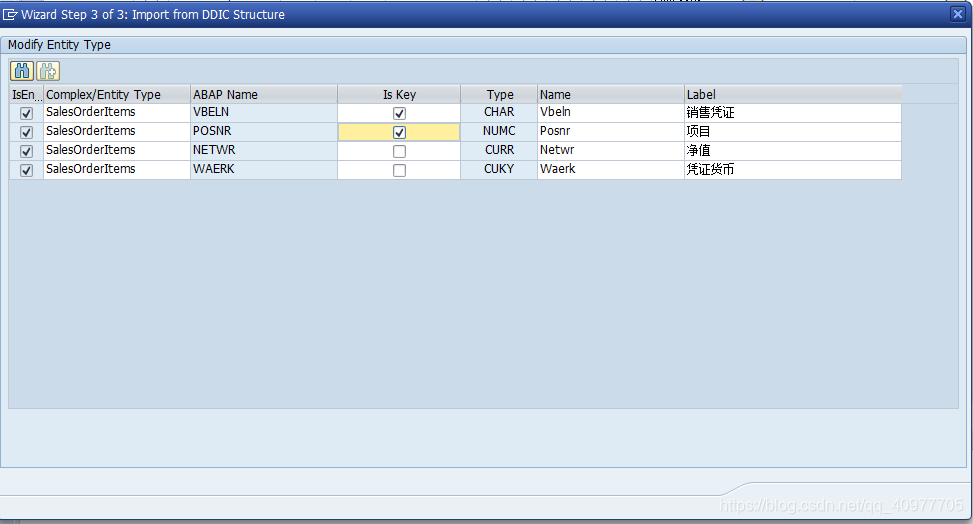Uncheck IsEntity checkbox for NETWR row
The width and height of the screenshot is (973, 524).
click(x=26, y=151)
